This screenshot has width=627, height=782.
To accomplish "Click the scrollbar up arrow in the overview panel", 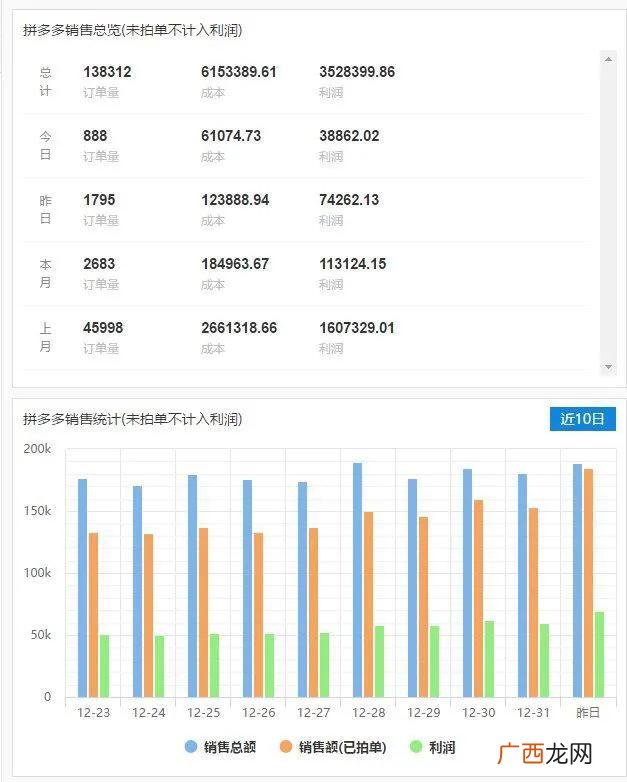I will pos(608,59).
